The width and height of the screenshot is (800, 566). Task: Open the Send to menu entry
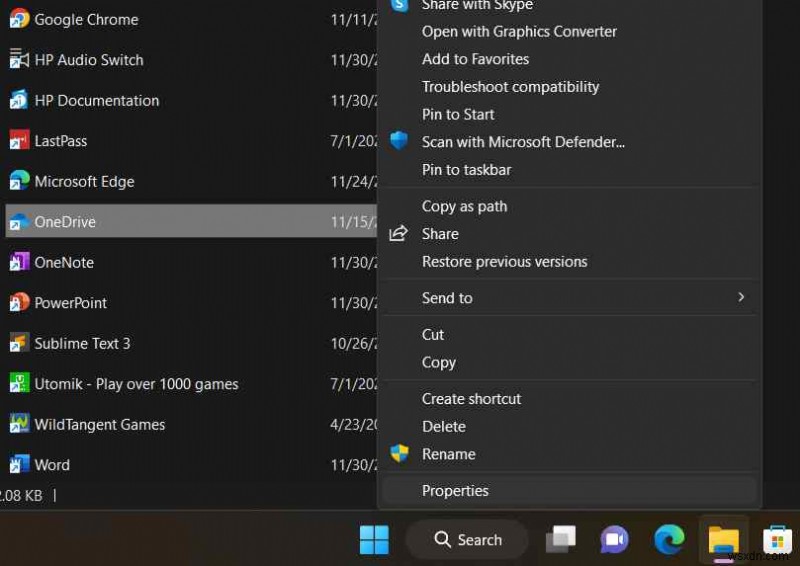[569, 298]
